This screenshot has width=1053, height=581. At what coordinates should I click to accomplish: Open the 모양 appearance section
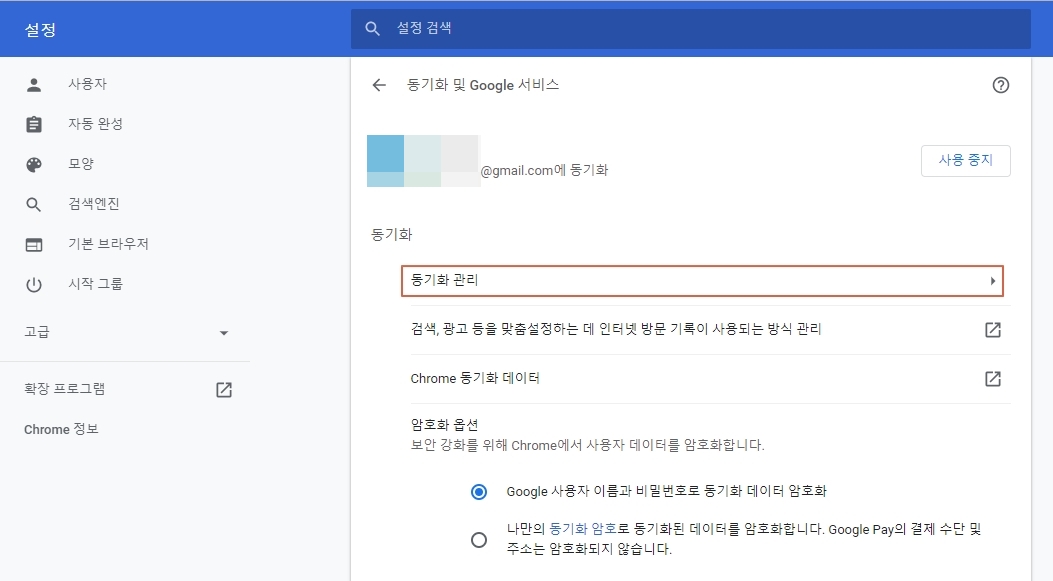pos(81,164)
